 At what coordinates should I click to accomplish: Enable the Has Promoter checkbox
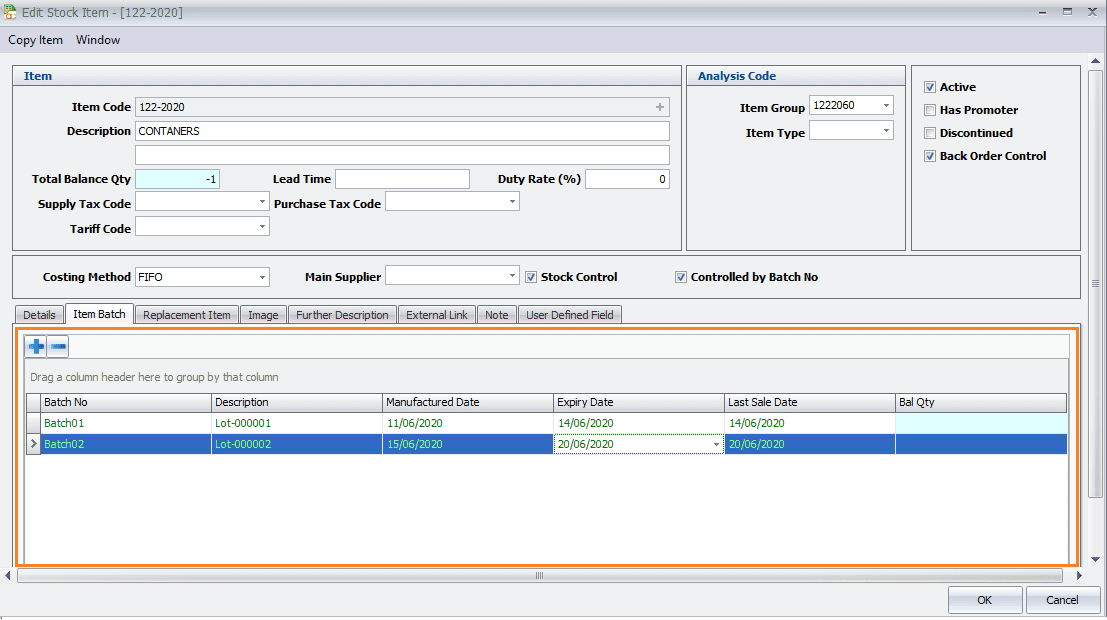(930, 110)
